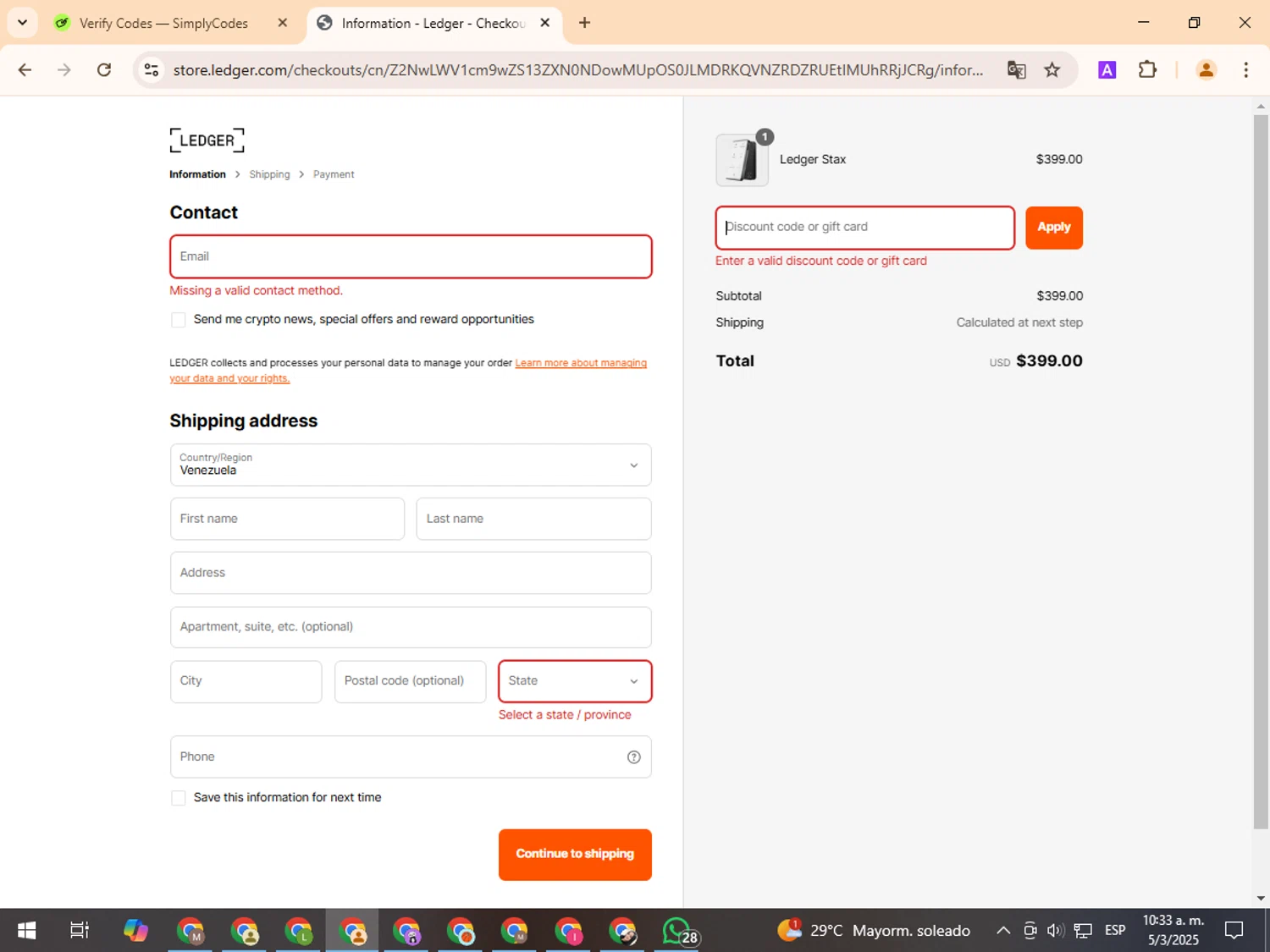Click the Ledger Stax product name
The width and height of the screenshot is (1270, 952).
[x=813, y=160]
